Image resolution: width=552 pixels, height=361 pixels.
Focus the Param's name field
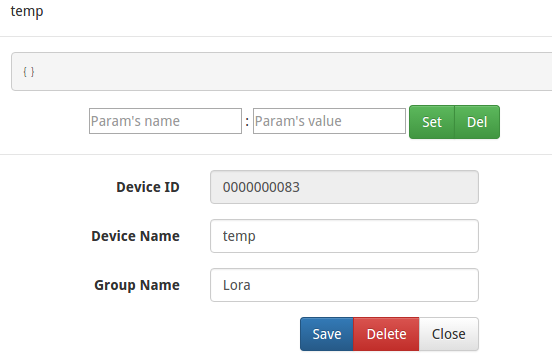[x=165, y=121]
